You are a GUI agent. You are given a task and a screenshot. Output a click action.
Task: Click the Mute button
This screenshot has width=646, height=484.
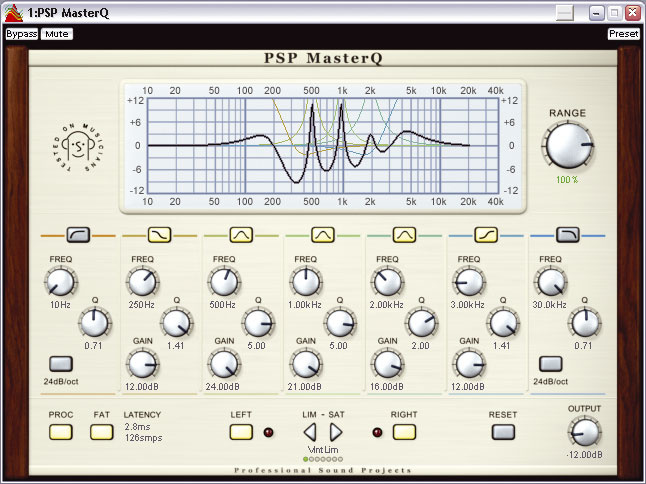pos(57,34)
